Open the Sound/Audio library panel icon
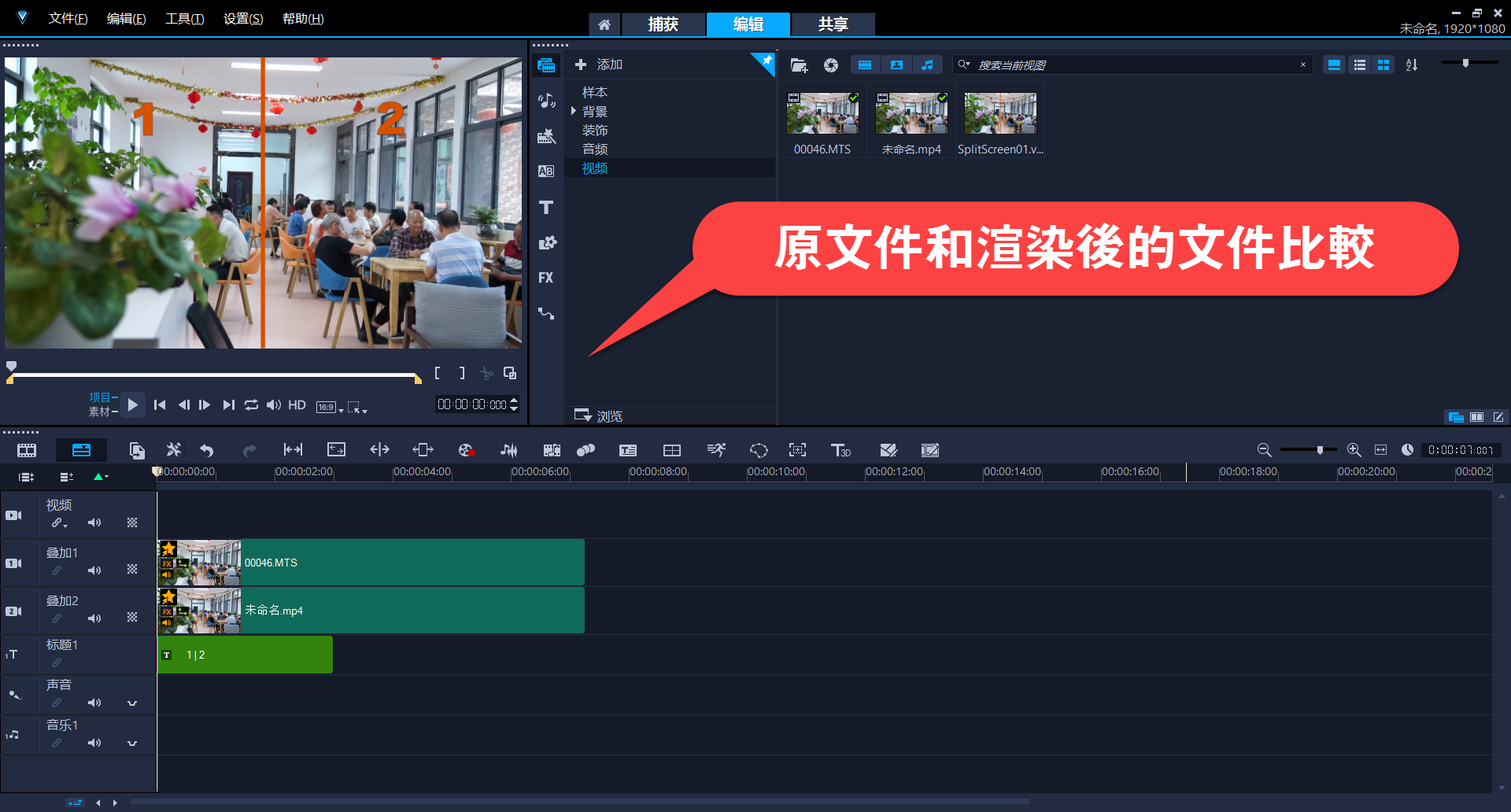The width and height of the screenshot is (1511, 812). 546,101
